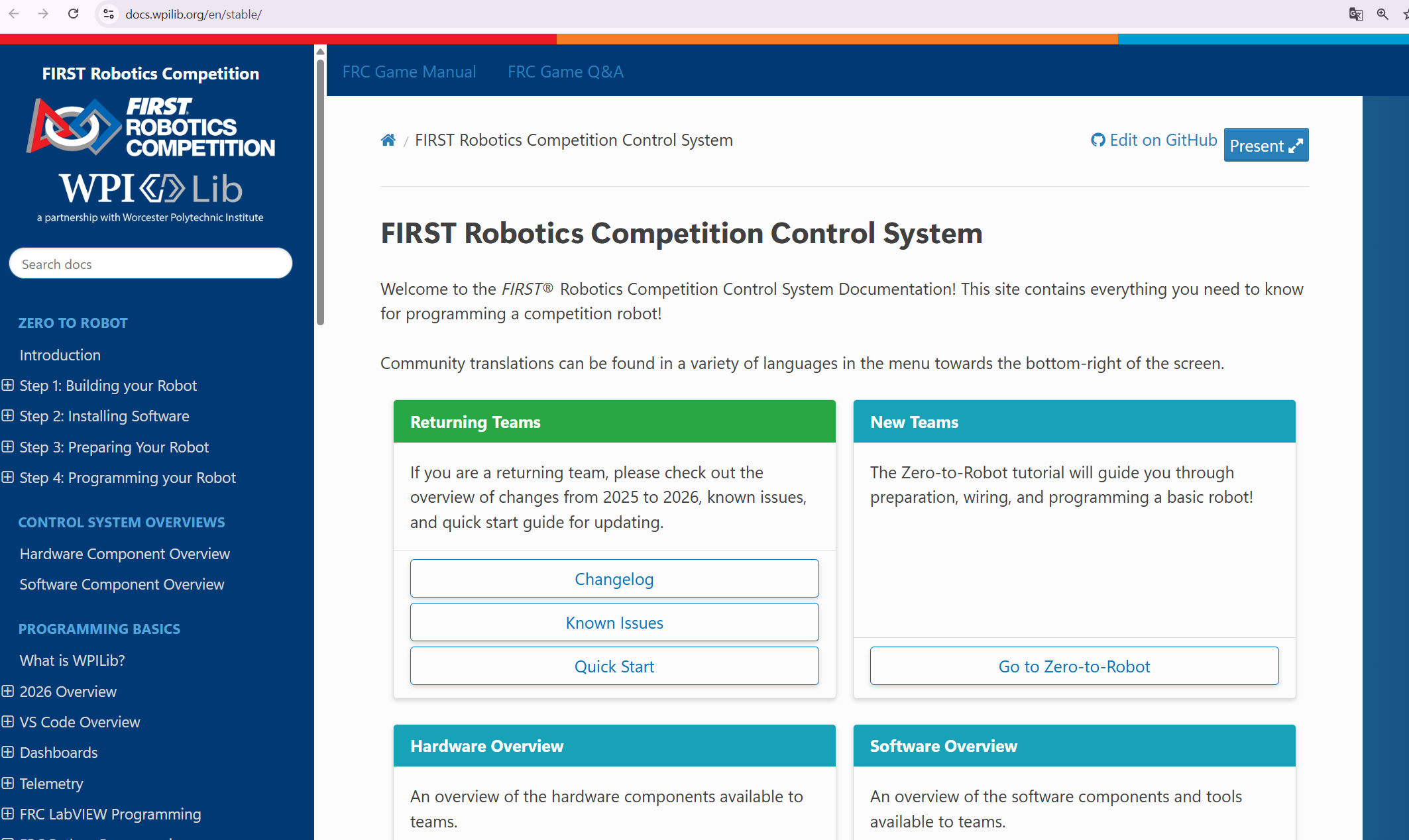The image size is (1409, 840).
Task: Expand the Dashboards section
Action: pyautogui.click(x=8, y=752)
